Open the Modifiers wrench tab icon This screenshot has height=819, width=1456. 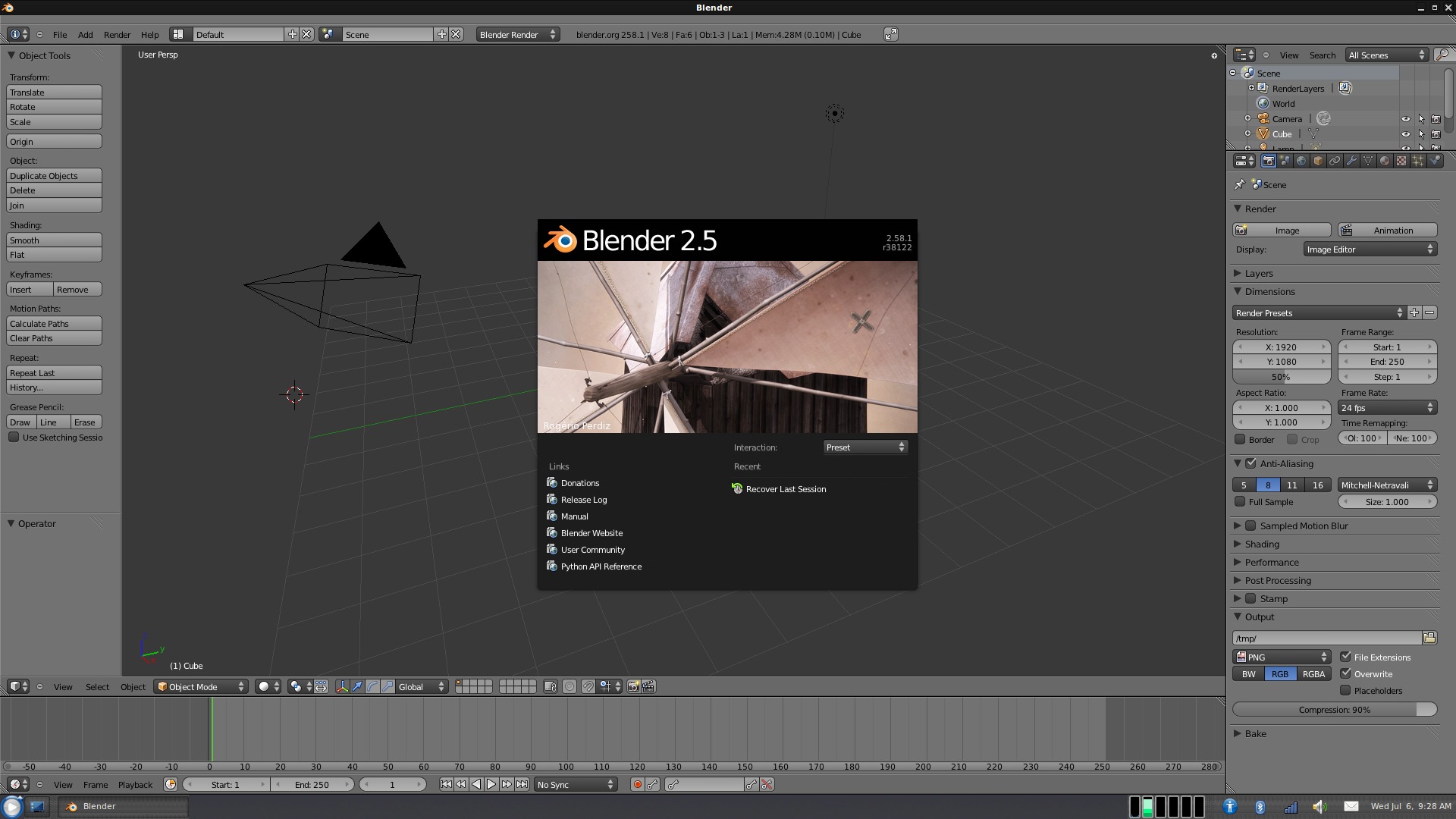coord(1351,161)
